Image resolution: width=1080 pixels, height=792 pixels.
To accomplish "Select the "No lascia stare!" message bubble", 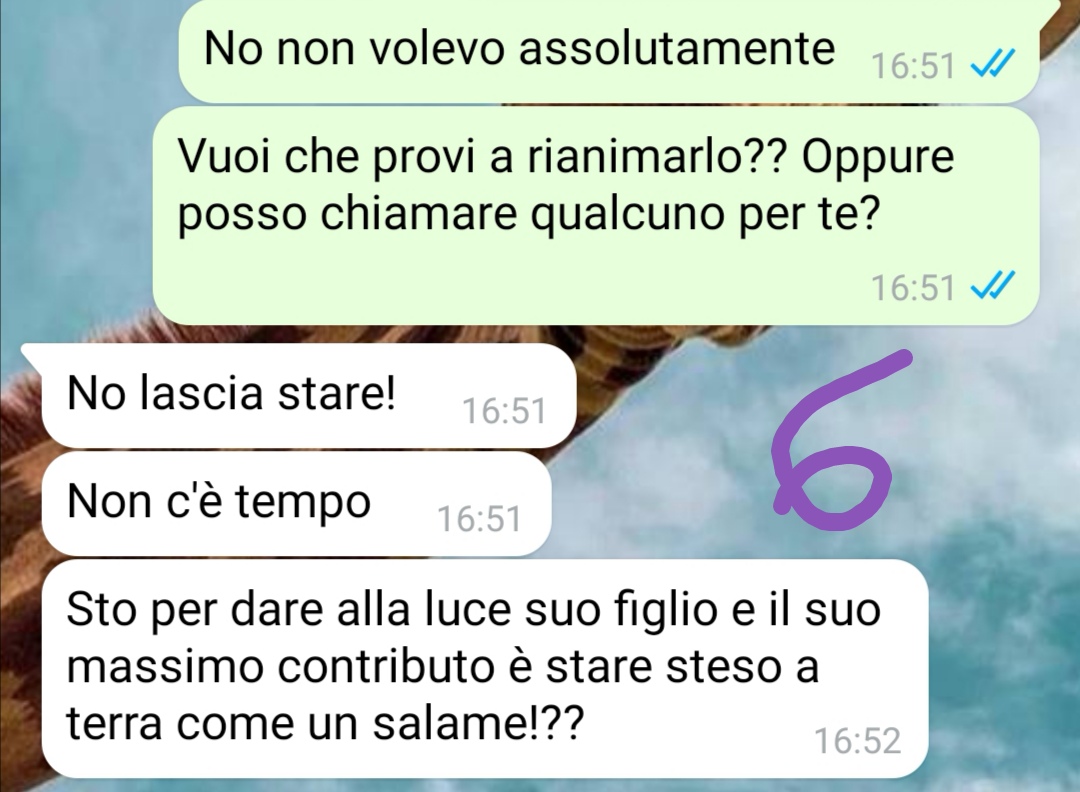I will [309, 396].
